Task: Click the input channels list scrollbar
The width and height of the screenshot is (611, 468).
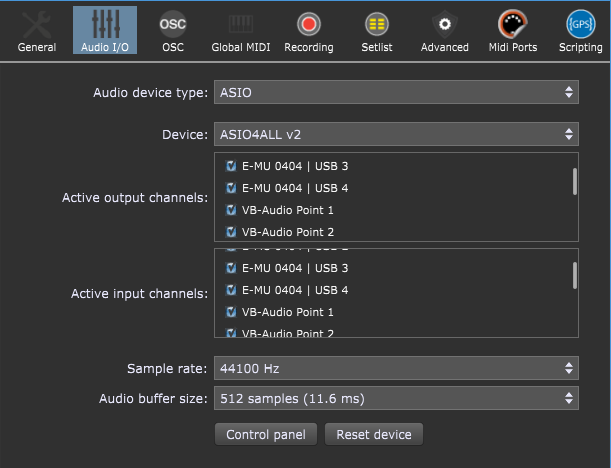Action: coord(575,276)
